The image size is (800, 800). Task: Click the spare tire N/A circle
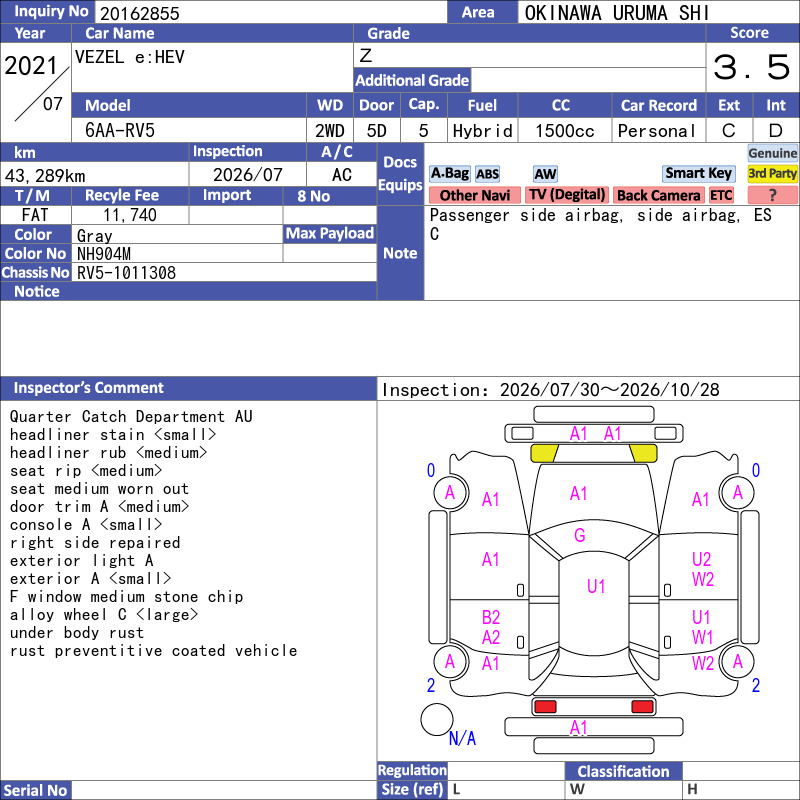click(x=437, y=719)
